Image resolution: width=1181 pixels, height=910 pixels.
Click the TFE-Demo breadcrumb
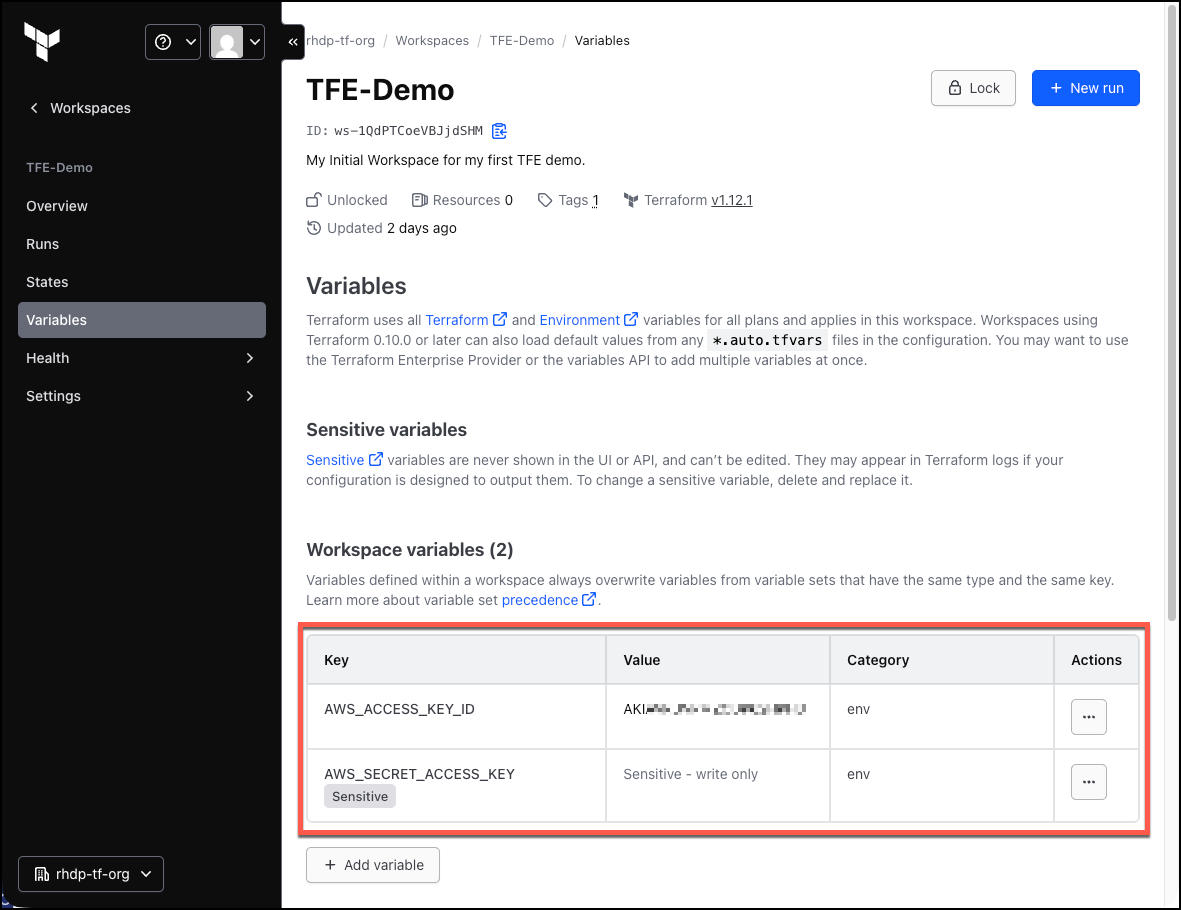tap(522, 41)
